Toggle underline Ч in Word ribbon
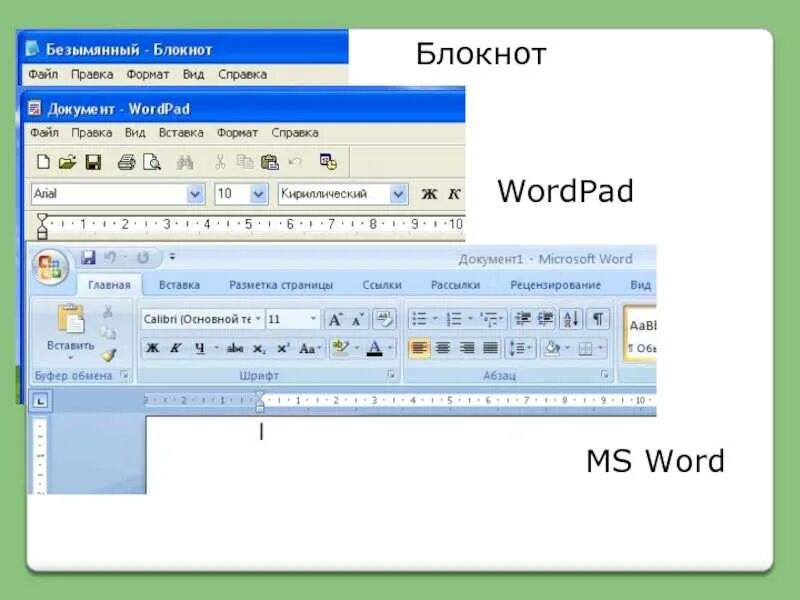Image resolution: width=800 pixels, height=600 pixels. pyautogui.click(x=200, y=348)
